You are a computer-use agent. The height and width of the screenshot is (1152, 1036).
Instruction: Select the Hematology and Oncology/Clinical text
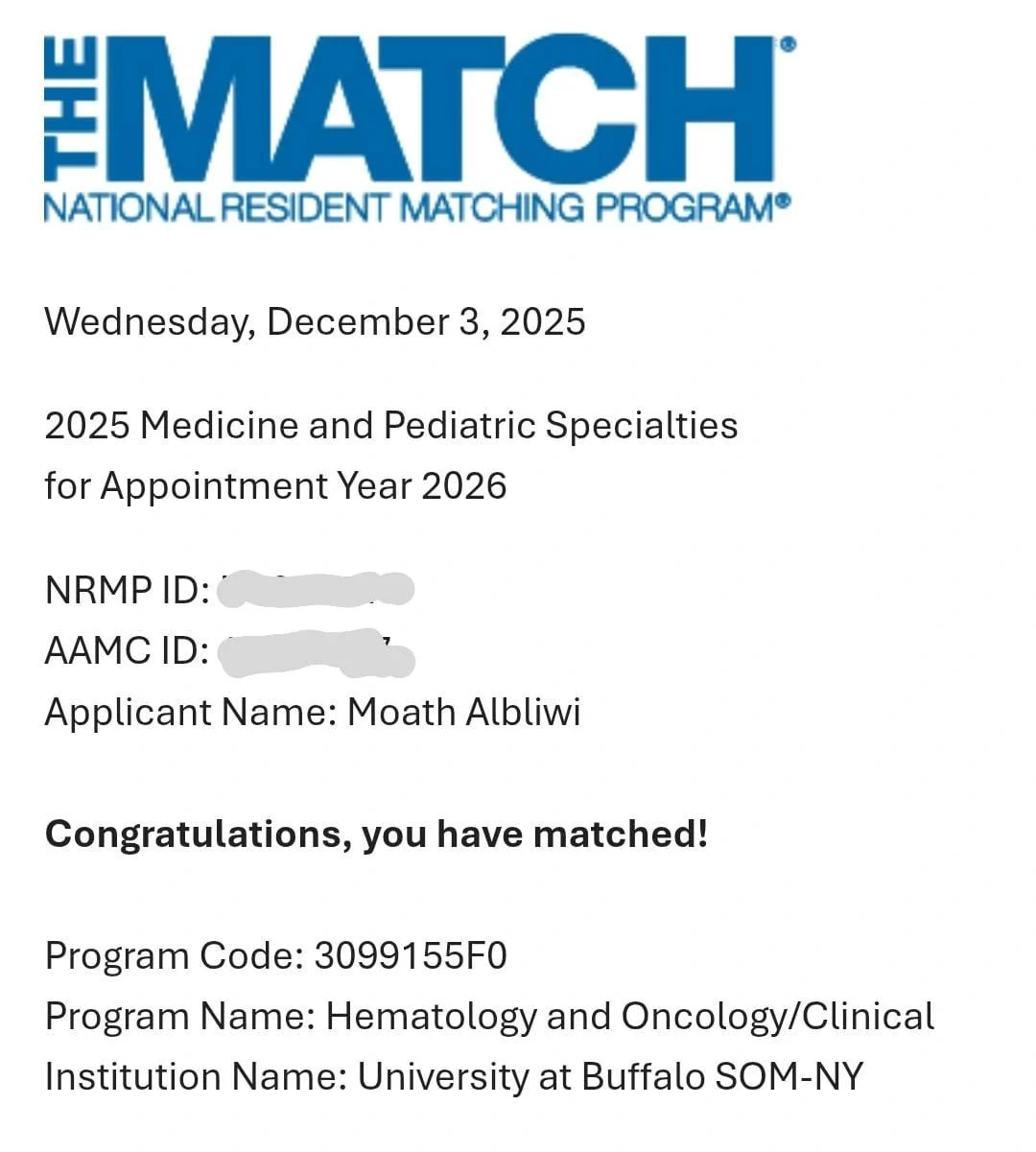point(630,1017)
